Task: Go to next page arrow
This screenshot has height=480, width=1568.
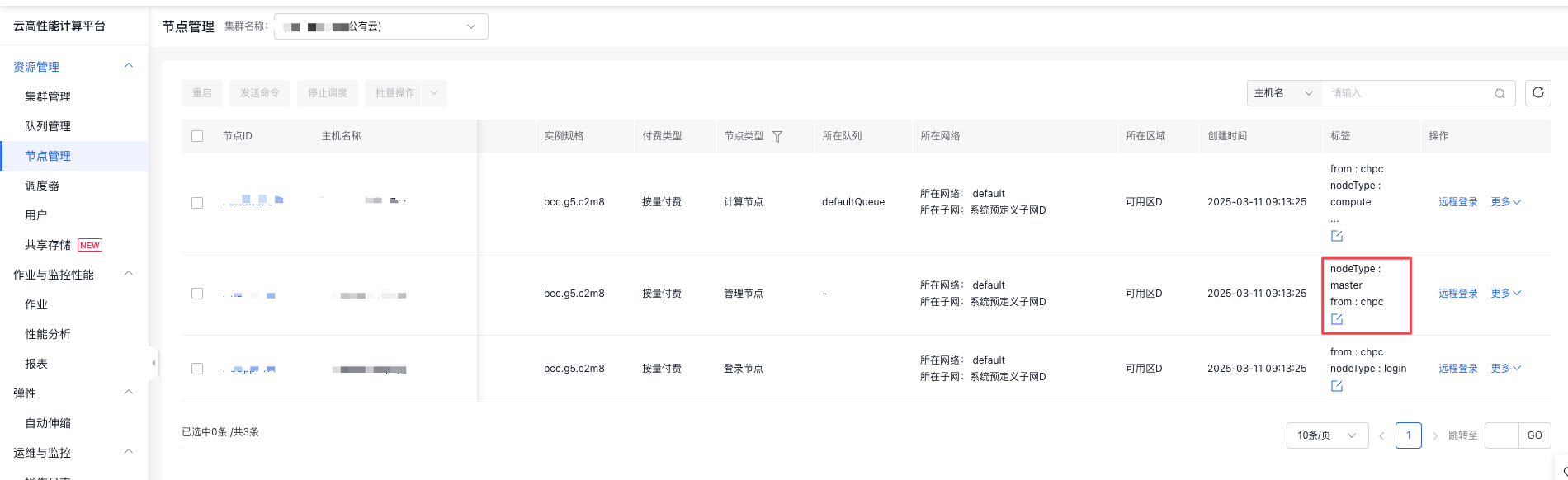Action: (x=1435, y=435)
